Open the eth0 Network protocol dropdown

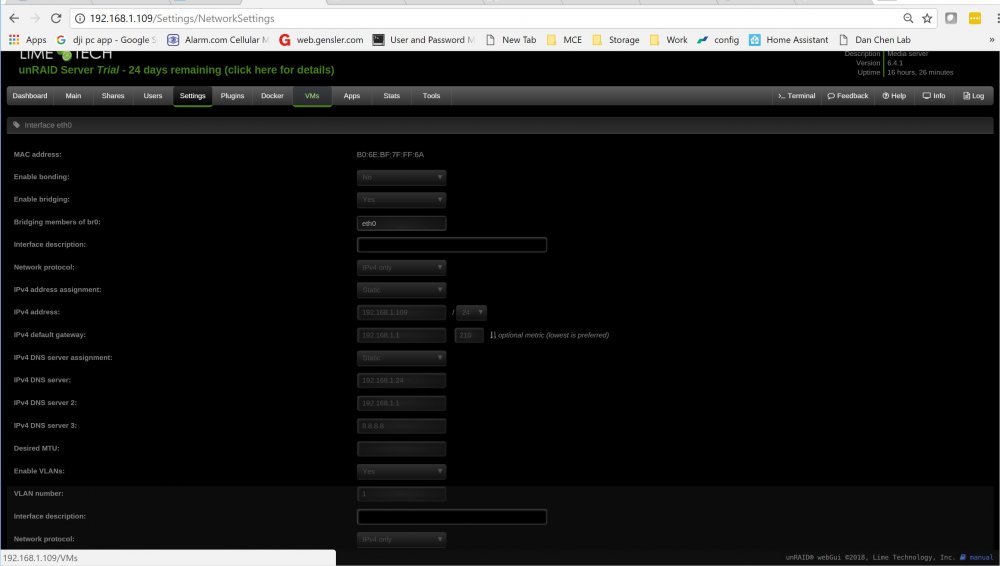tap(401, 267)
